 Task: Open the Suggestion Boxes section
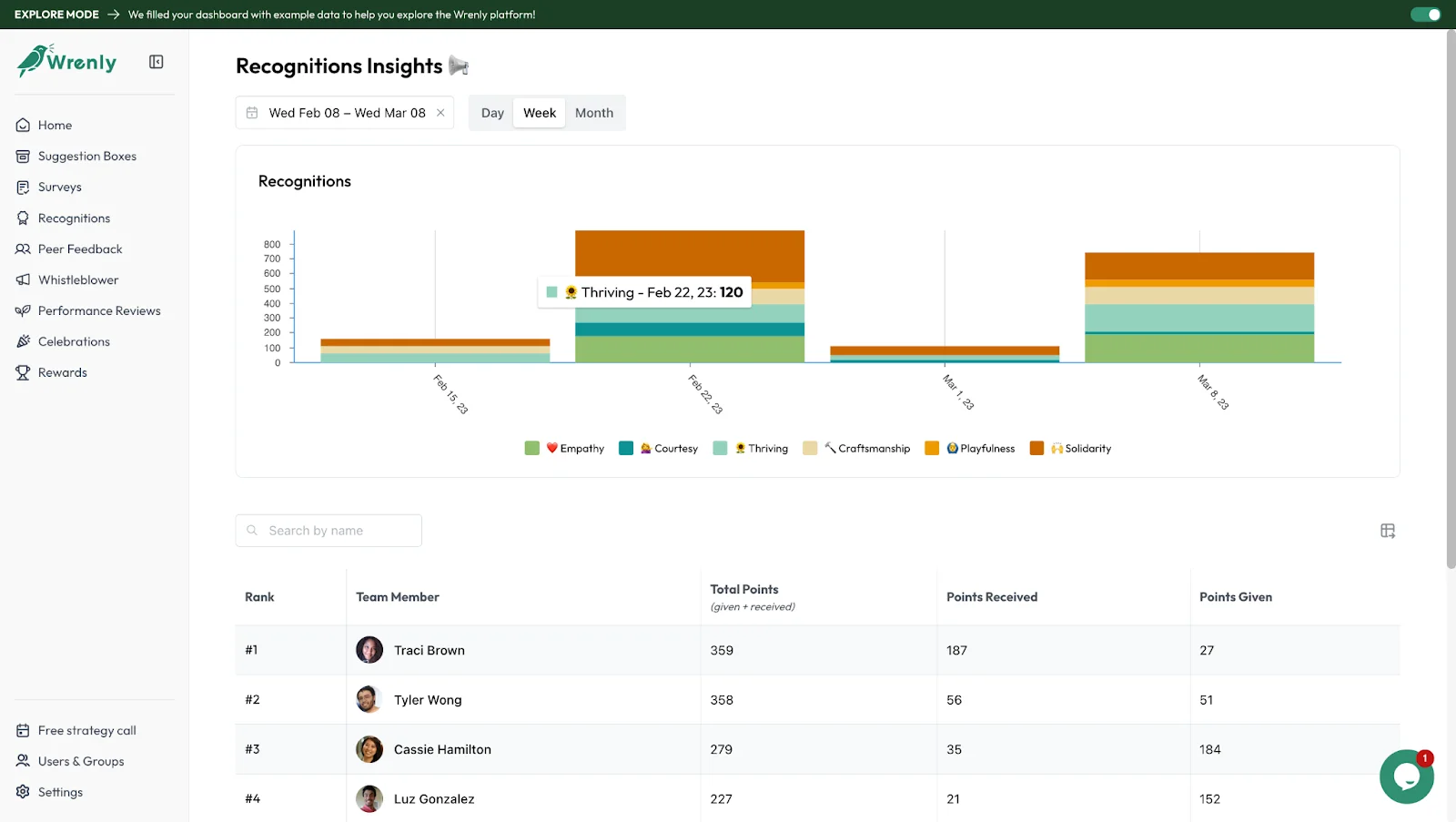tap(86, 156)
